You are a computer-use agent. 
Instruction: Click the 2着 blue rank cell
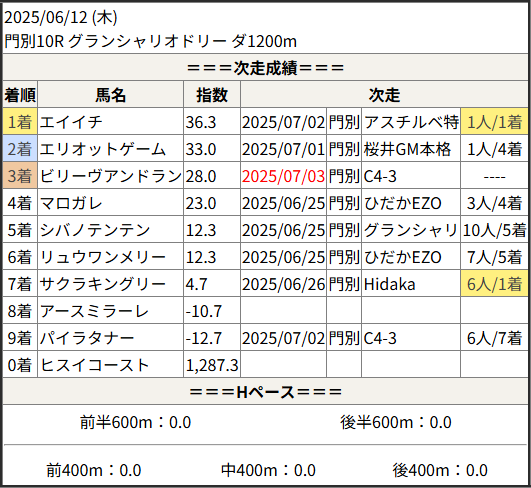click(20, 149)
